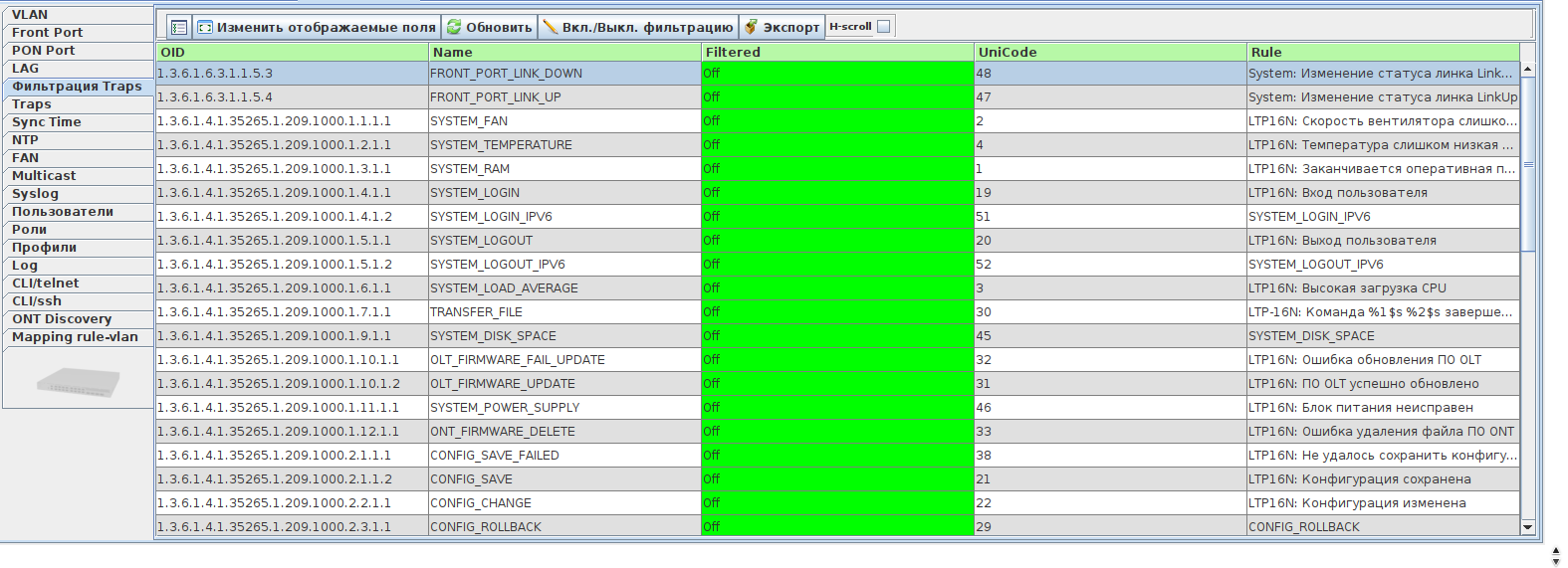The width and height of the screenshot is (1568, 568).
Task: Click rule LTP16N: Вход пользователя
Action: (x=1383, y=193)
